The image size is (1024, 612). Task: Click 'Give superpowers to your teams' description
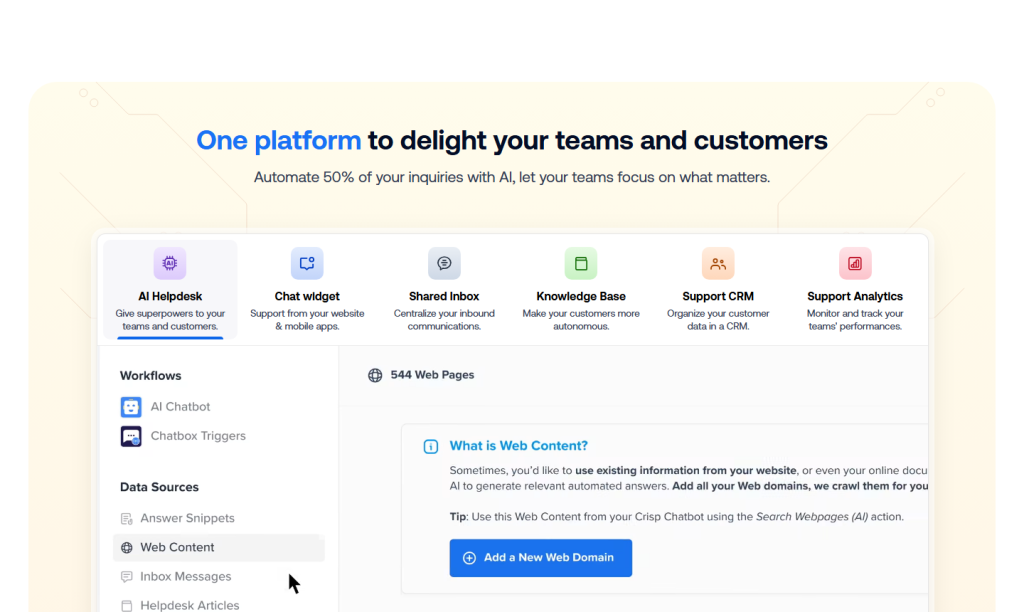pos(170,320)
